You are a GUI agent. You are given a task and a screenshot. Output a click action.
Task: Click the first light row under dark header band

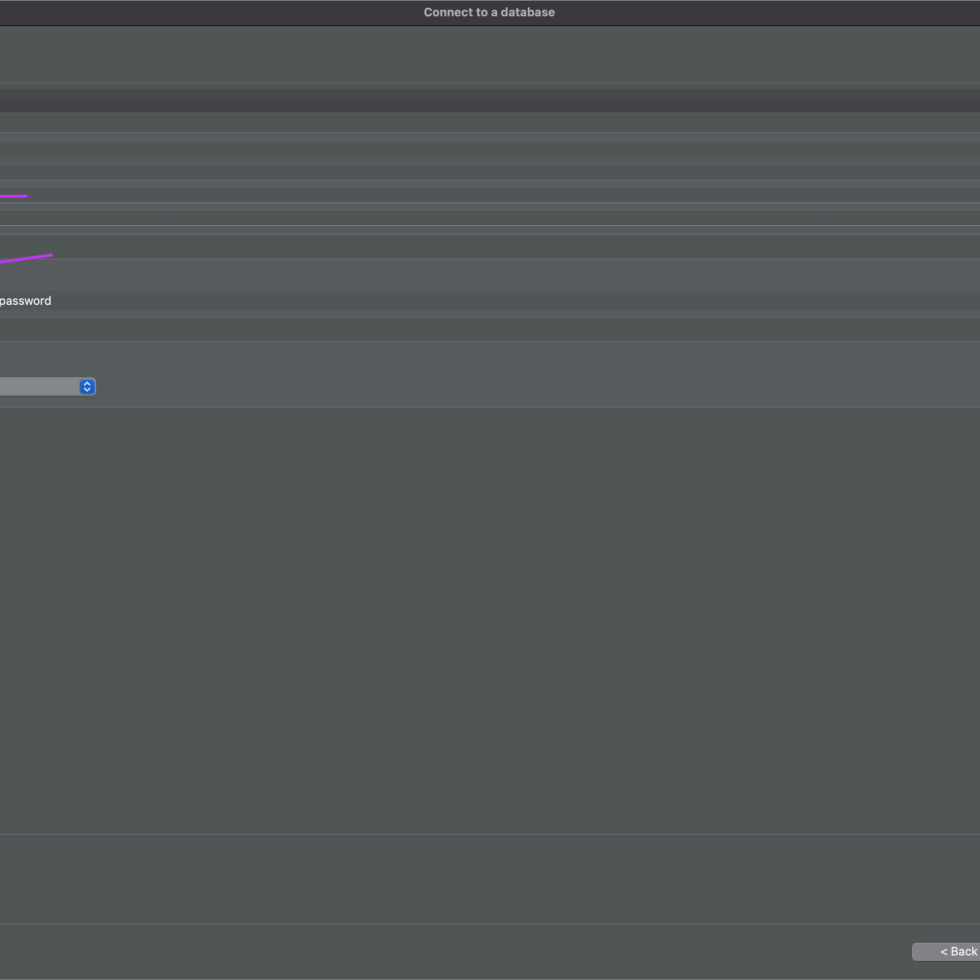(x=489, y=122)
